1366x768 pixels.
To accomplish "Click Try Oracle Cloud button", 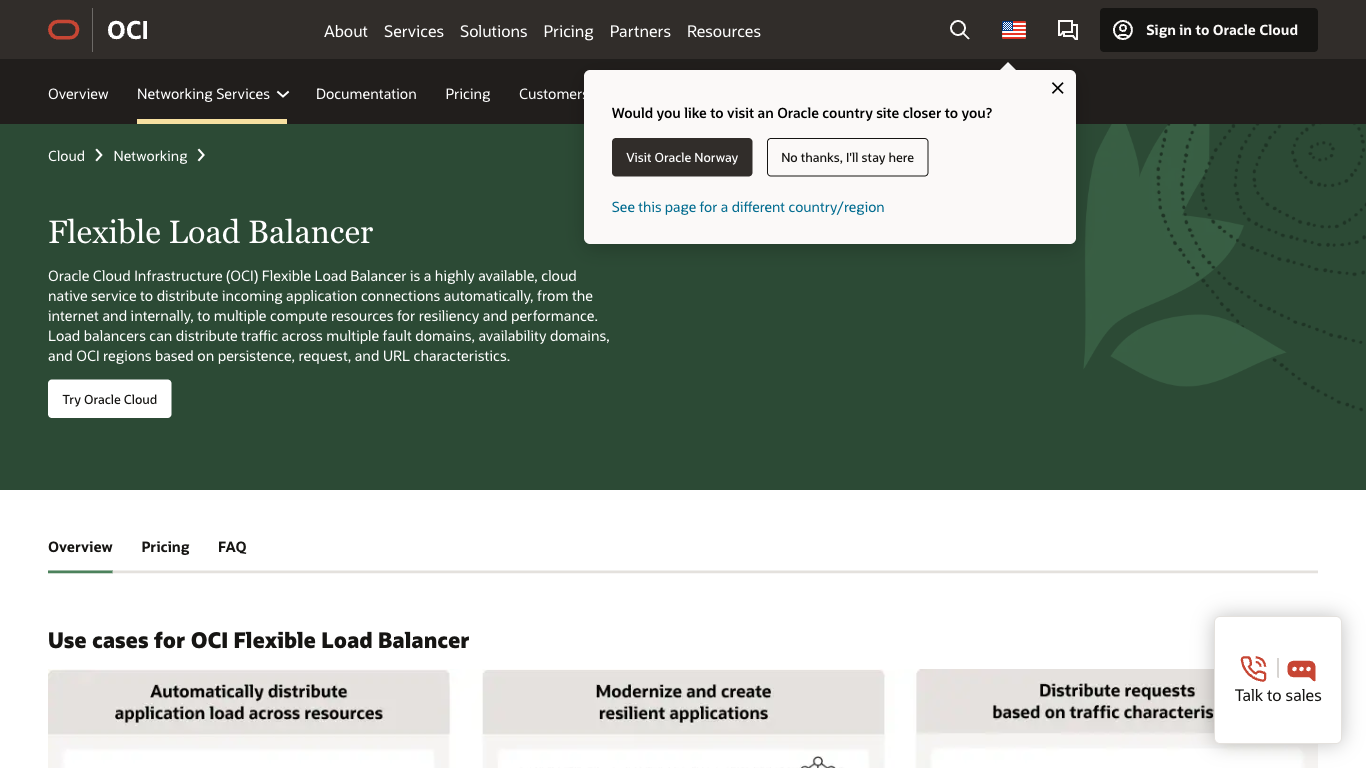I will (x=110, y=399).
